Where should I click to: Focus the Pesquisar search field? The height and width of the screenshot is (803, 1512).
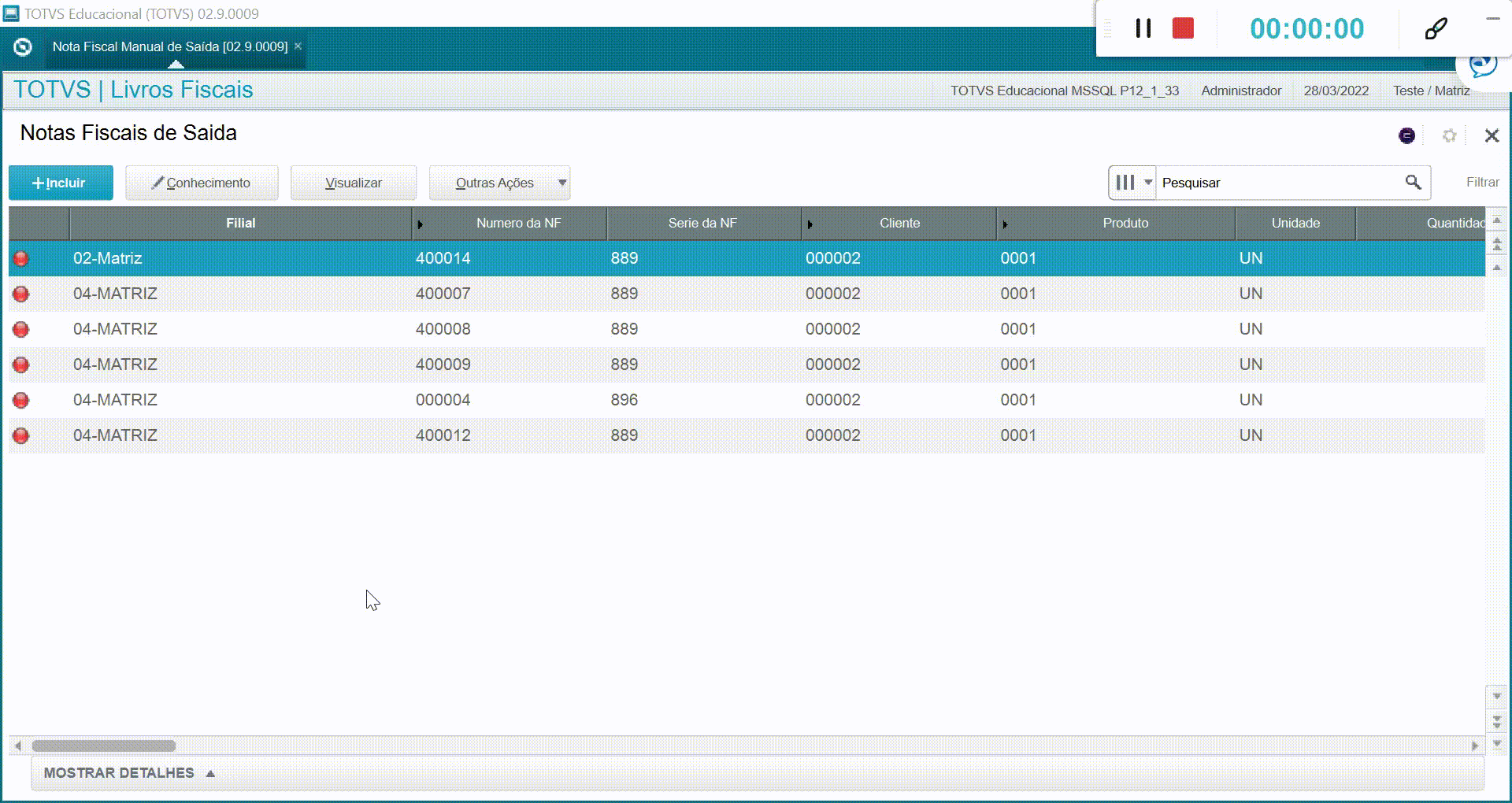click(x=1280, y=183)
